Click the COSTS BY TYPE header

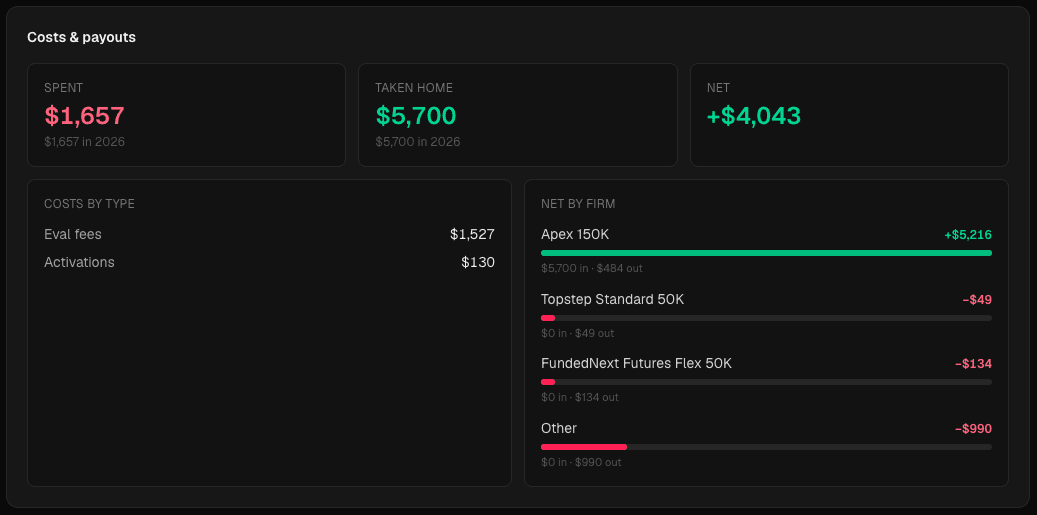point(89,204)
